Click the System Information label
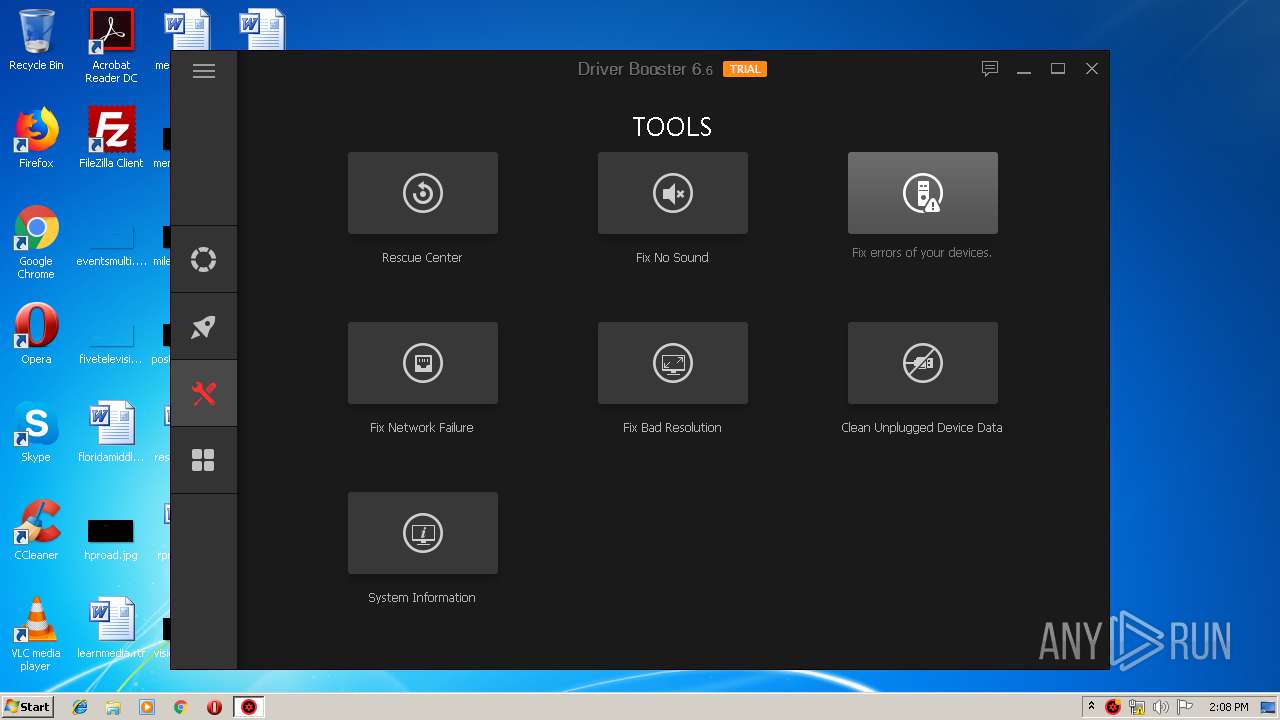Screen dimensions: 1280x720 (x=422, y=597)
